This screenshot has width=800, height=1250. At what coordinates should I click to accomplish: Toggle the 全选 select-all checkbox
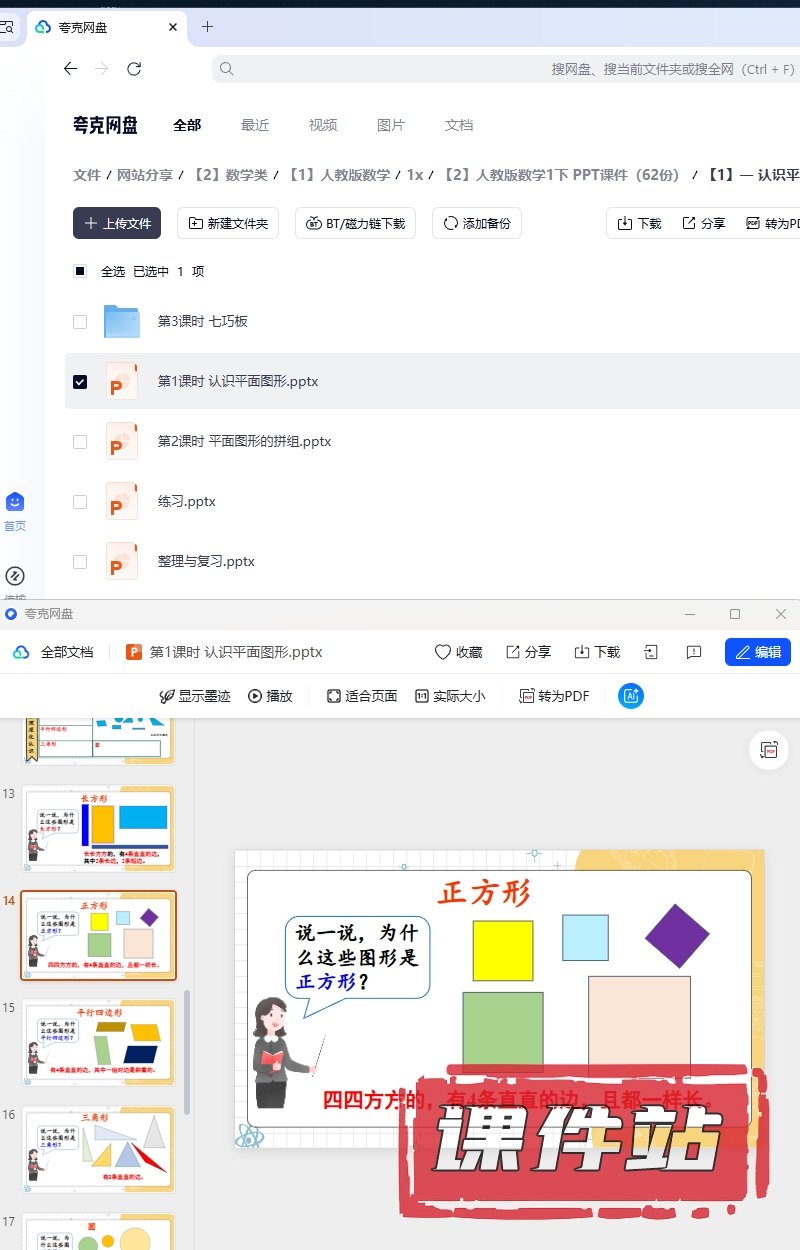(80, 271)
